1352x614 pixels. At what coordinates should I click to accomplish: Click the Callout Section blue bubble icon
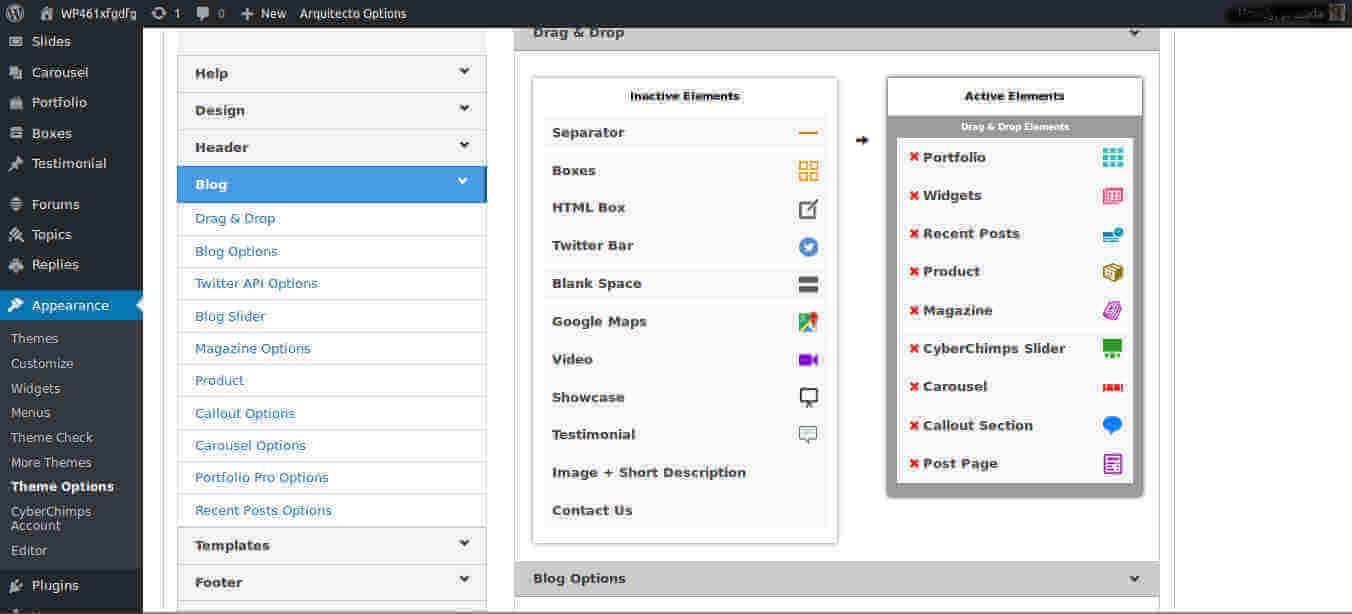(x=1112, y=425)
